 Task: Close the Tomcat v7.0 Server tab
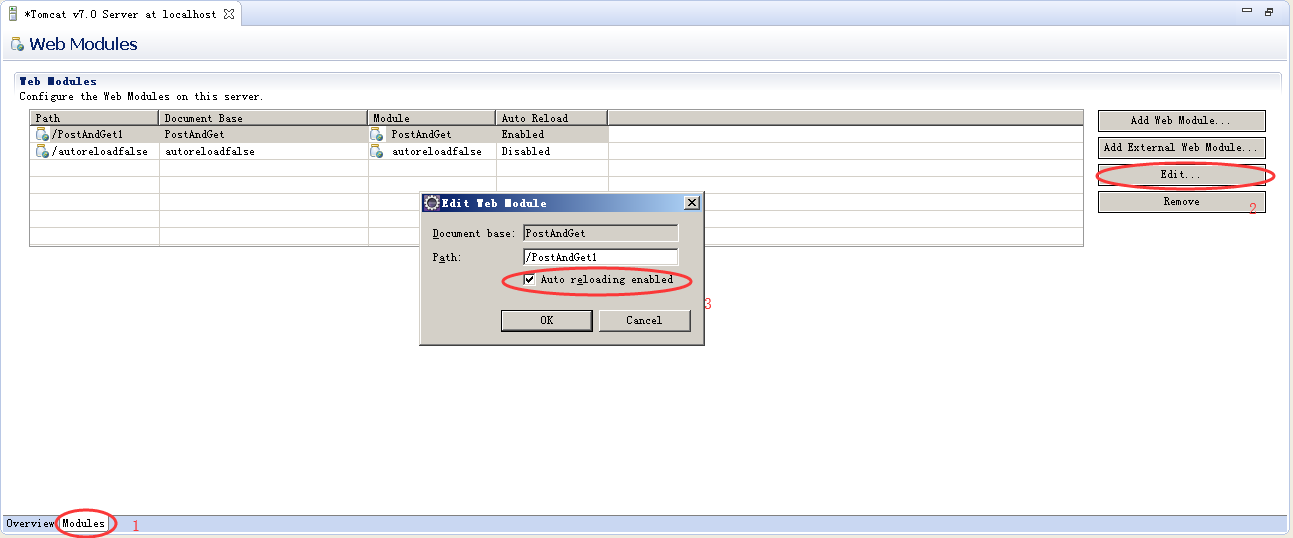229,14
